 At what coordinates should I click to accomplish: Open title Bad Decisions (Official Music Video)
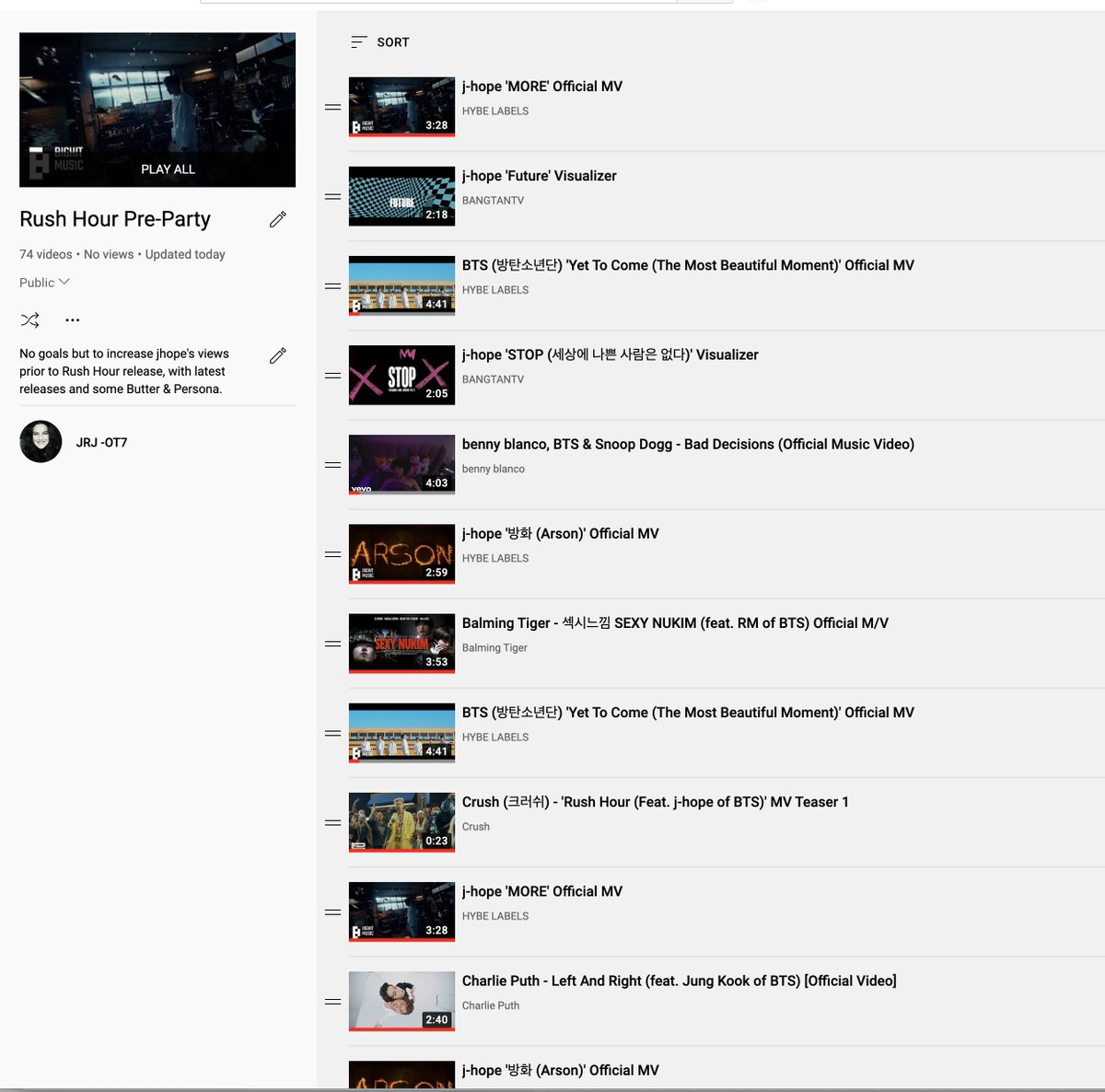point(688,444)
